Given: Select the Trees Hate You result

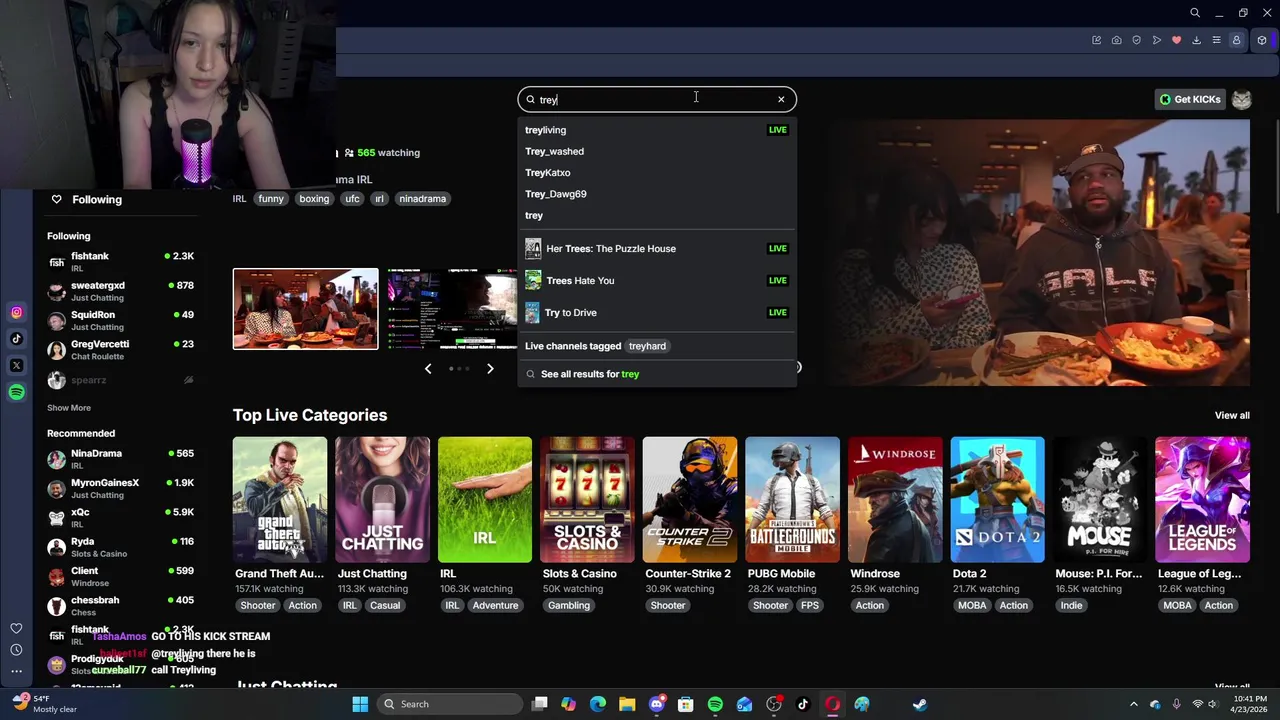Looking at the screenshot, I should (657, 280).
